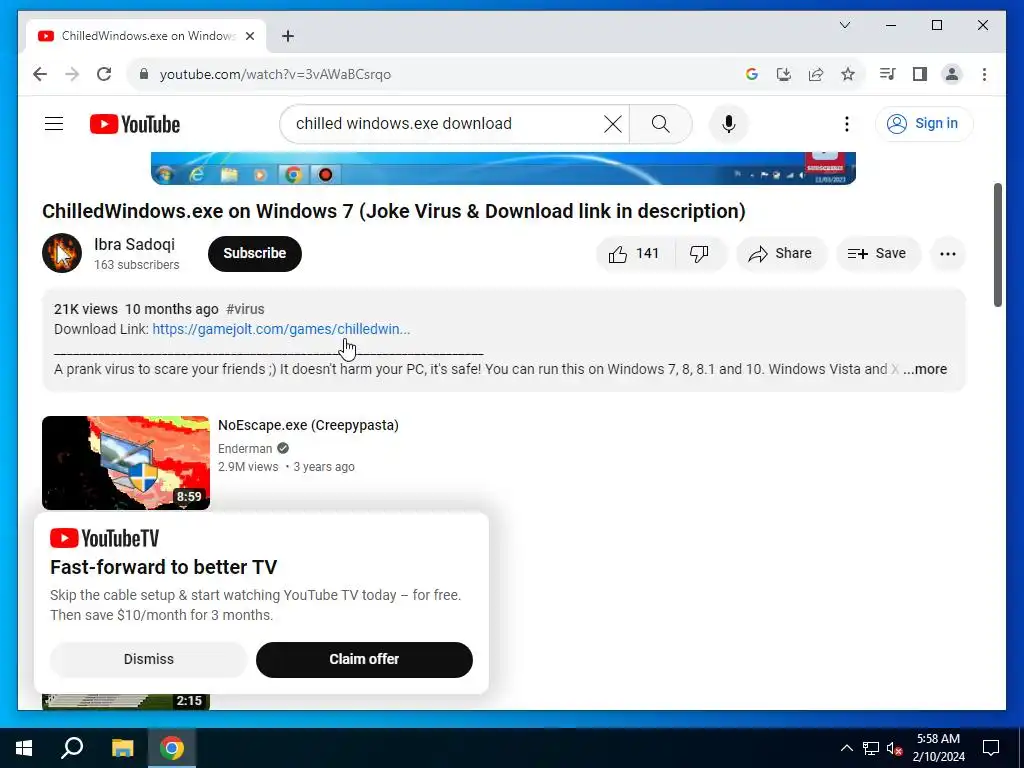
Task: Click the '21K views' text
Action: 86,309
